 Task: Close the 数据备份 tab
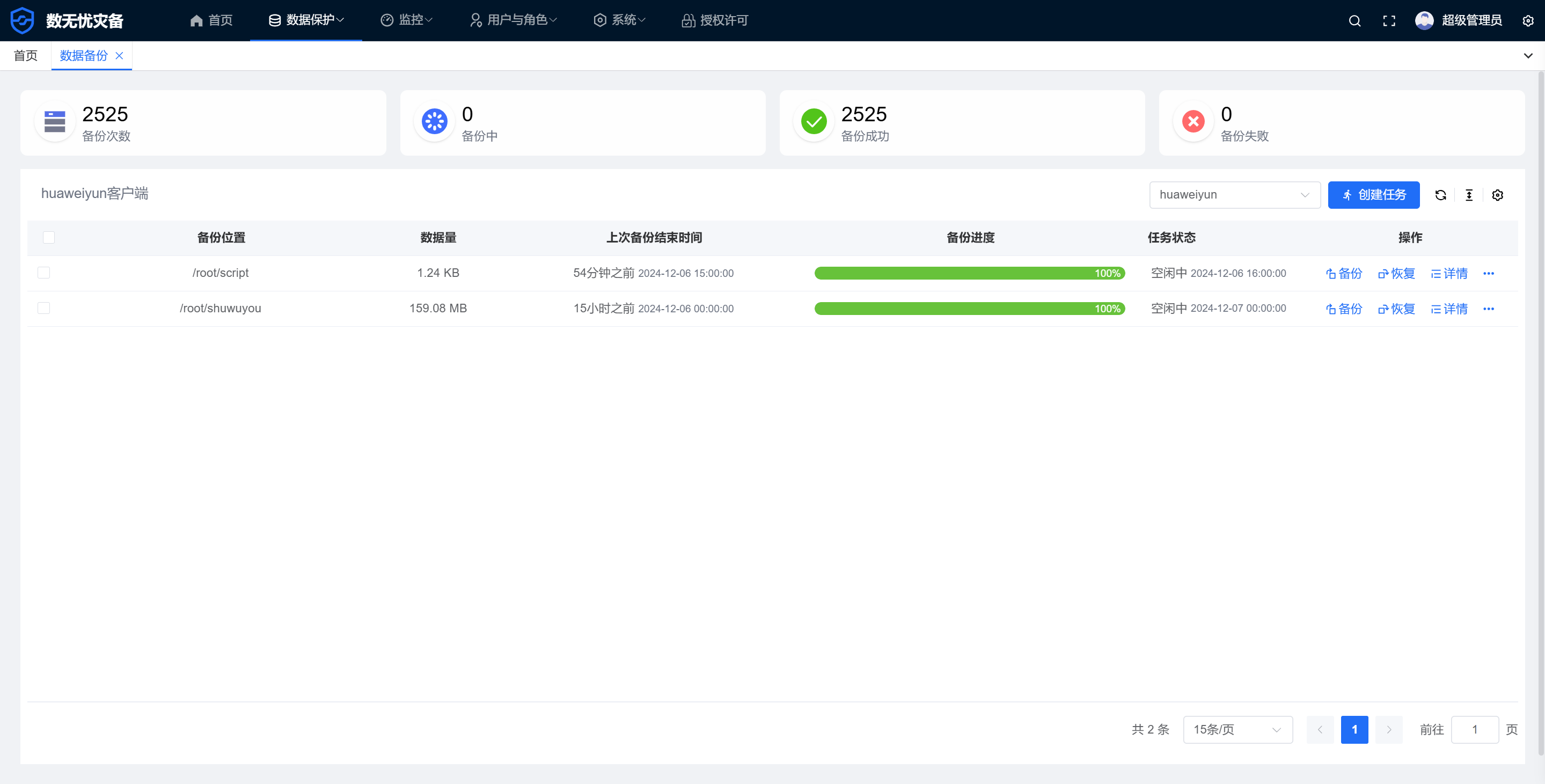click(119, 56)
